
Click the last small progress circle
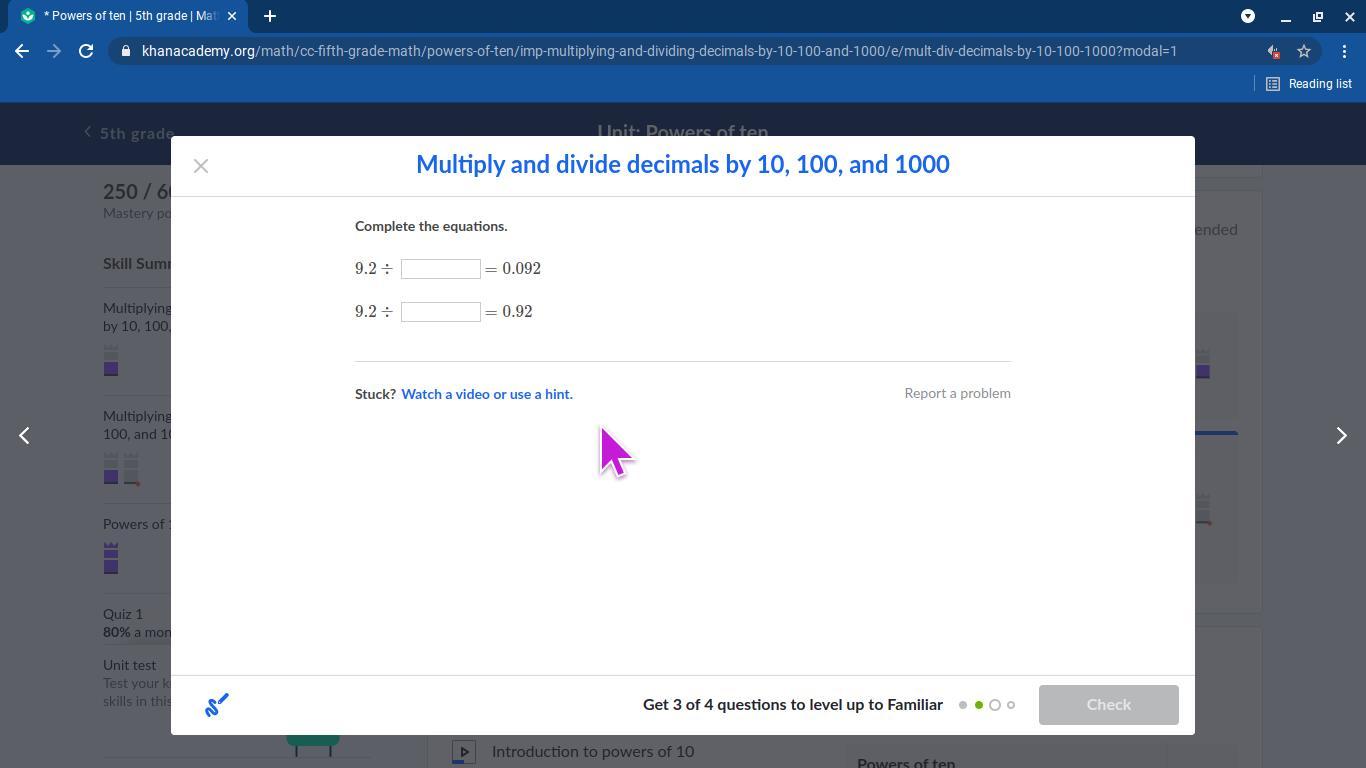click(x=1011, y=705)
